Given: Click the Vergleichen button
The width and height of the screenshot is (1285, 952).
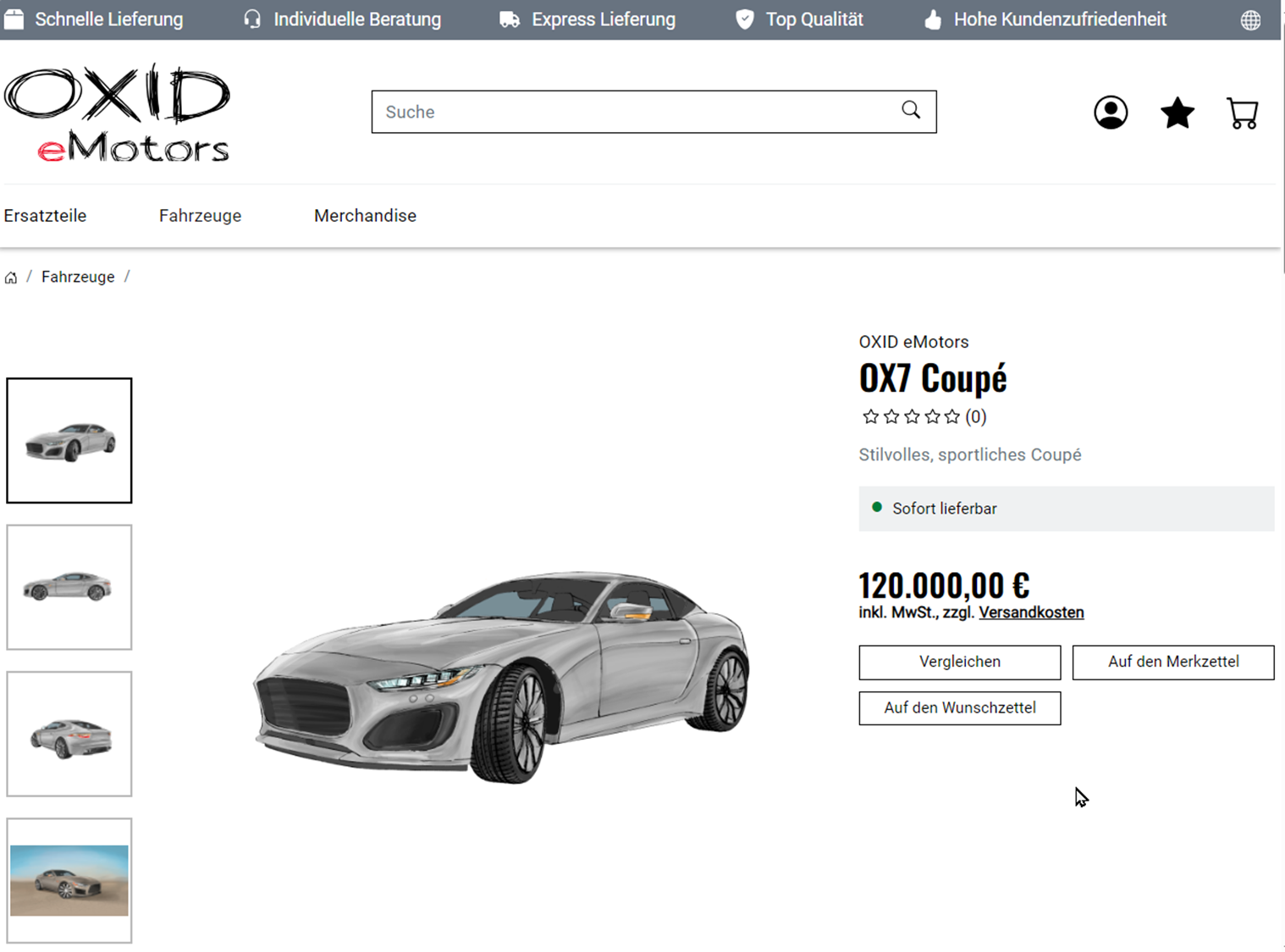Looking at the screenshot, I should coord(959,662).
